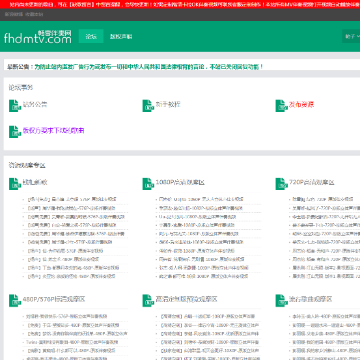This screenshot has width=360, height=360.
Task: Open the red 发布资源 link
Action: tap(301, 104)
